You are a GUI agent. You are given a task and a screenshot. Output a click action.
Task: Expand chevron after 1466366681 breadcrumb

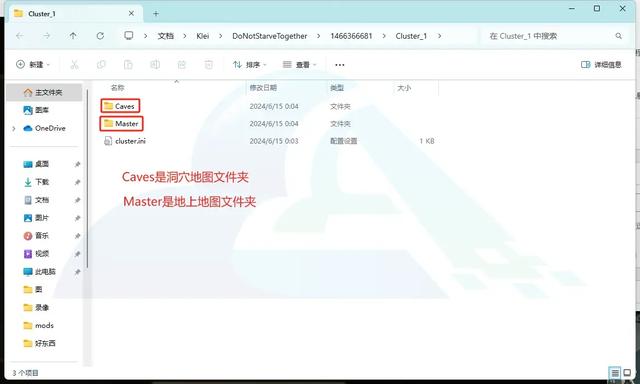tap(384, 36)
